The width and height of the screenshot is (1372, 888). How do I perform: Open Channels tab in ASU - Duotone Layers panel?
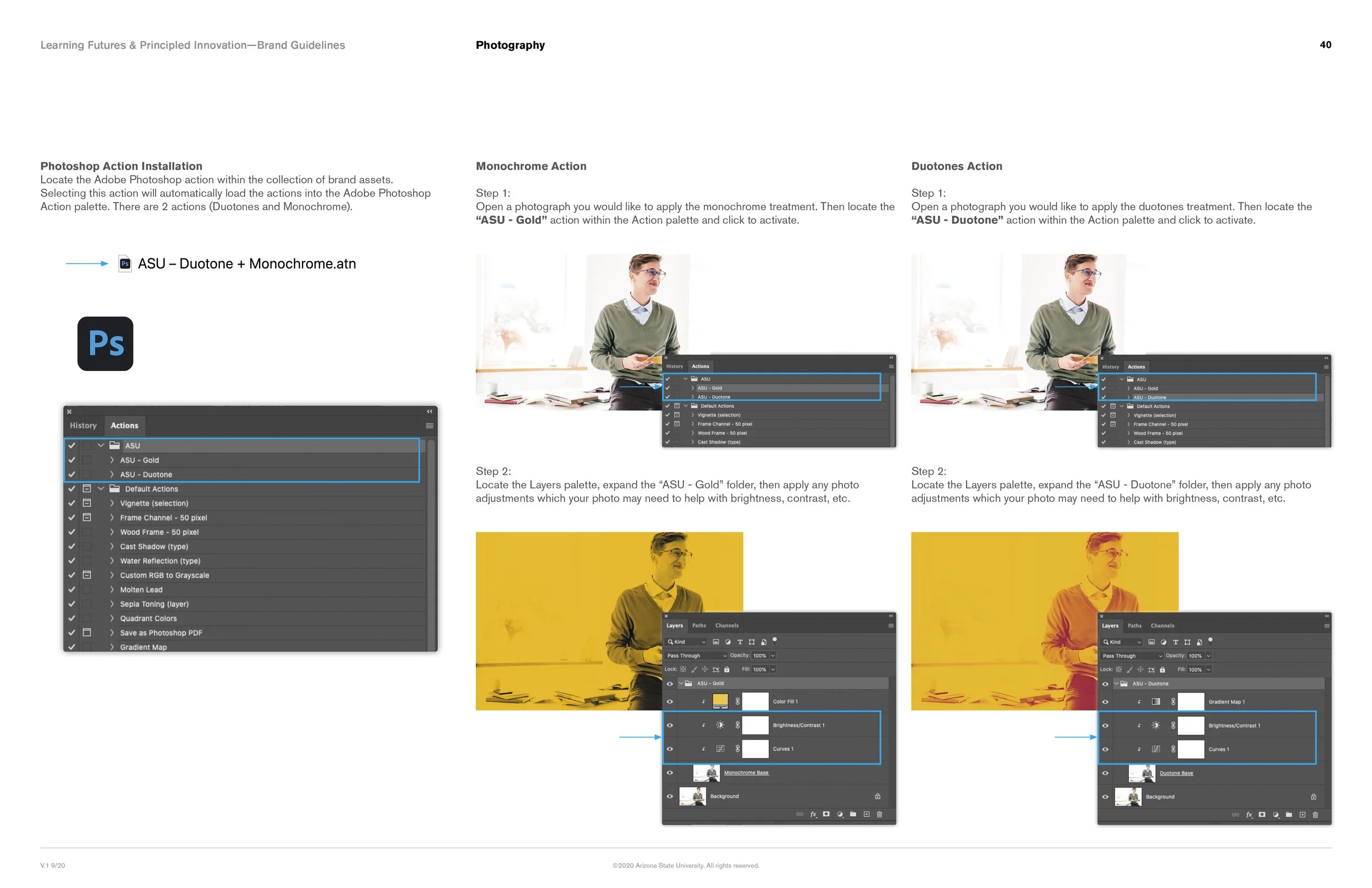click(1162, 626)
